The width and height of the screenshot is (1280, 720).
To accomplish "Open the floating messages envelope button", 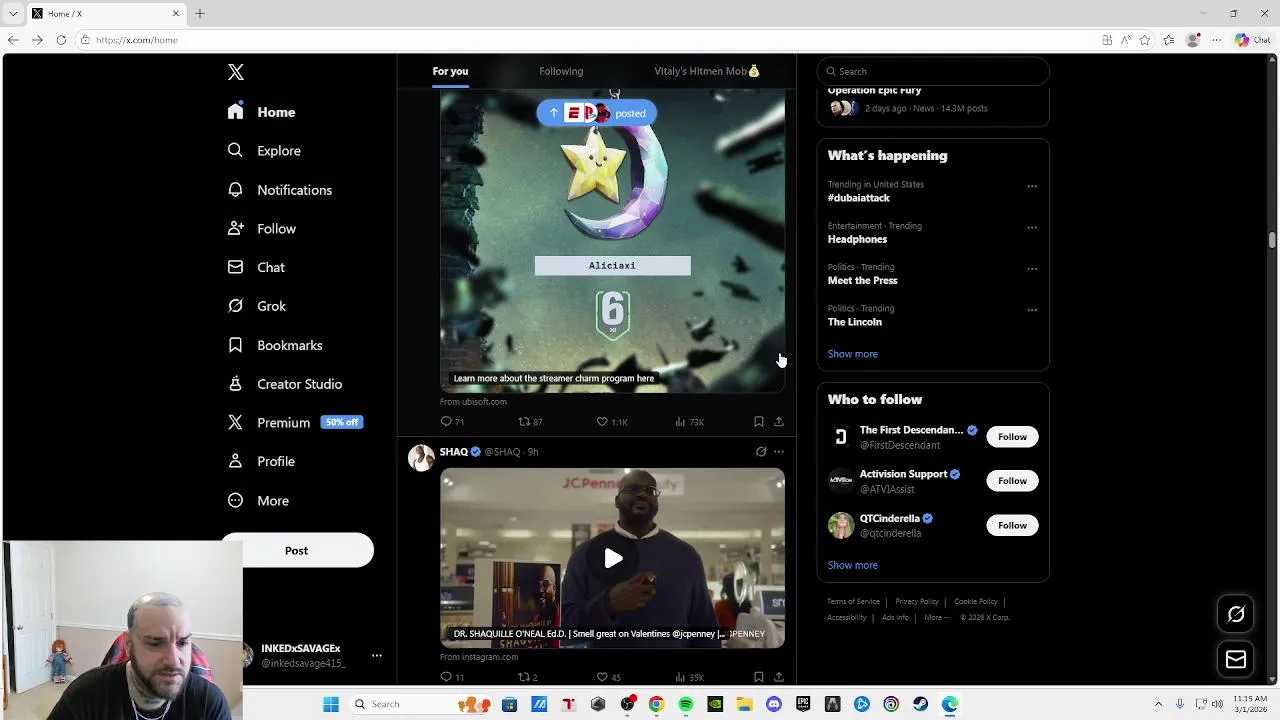I will pyautogui.click(x=1236, y=659).
